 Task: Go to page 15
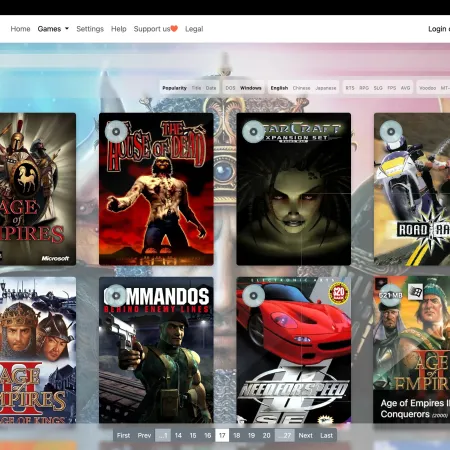pos(193,435)
